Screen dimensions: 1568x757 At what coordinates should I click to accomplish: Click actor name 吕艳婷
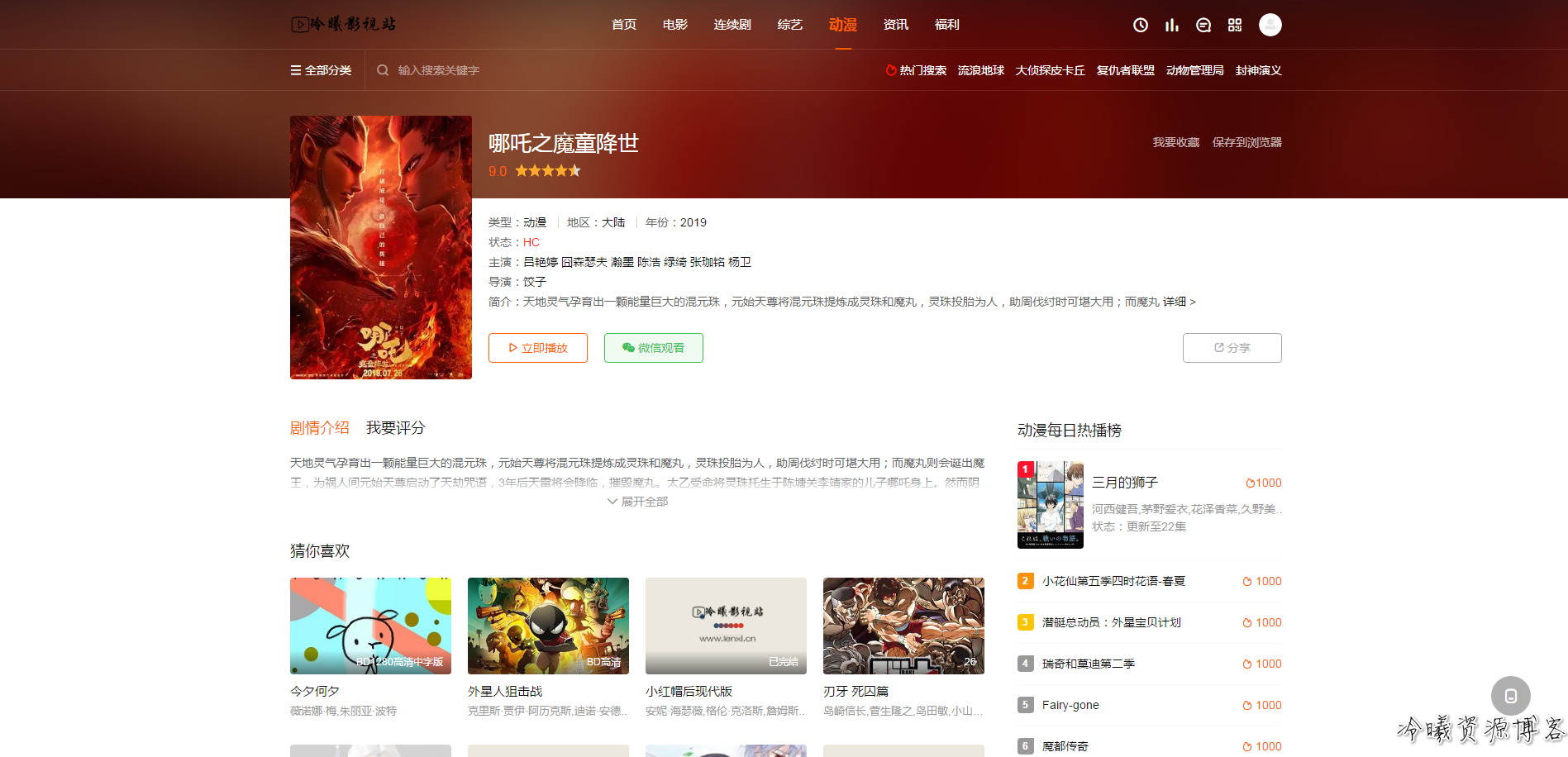(x=541, y=262)
